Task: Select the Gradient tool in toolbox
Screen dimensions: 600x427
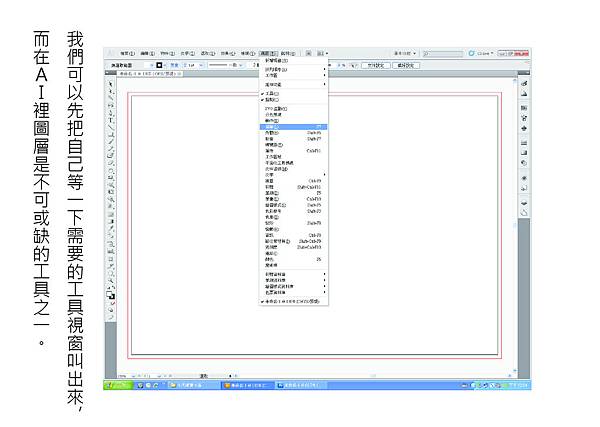Action: [111, 221]
